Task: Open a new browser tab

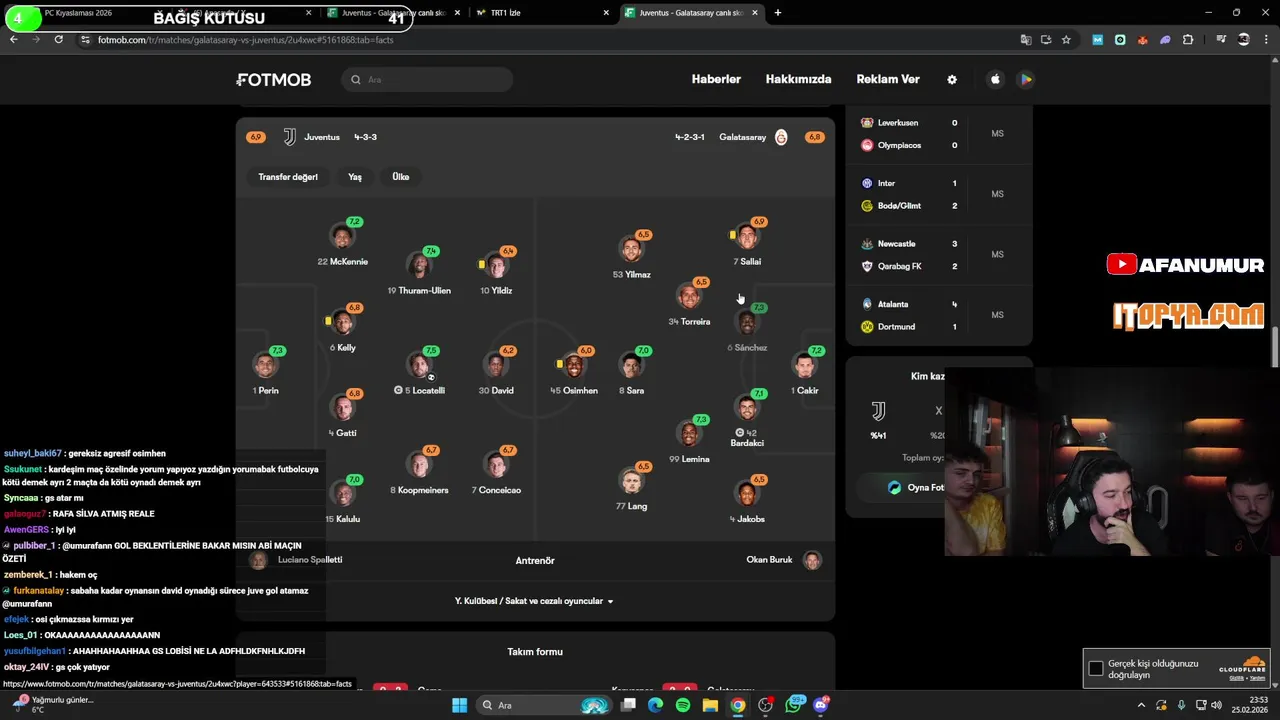Action: pos(777,13)
